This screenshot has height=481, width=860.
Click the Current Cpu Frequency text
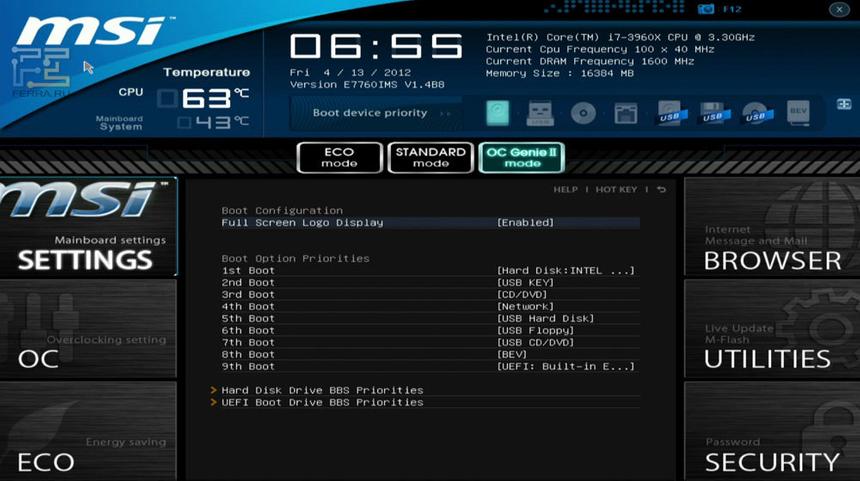click(599, 49)
